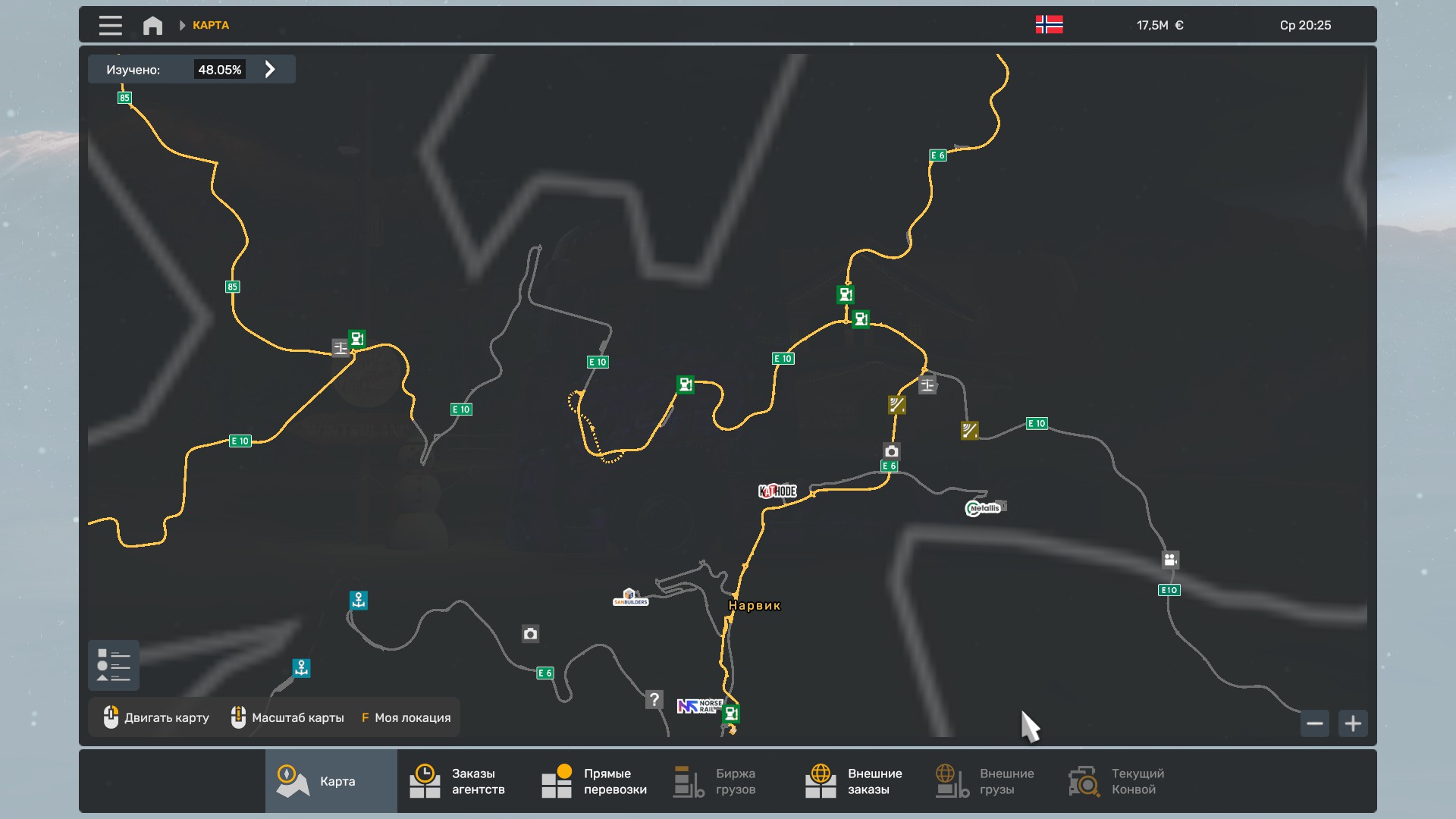This screenshot has height=819, width=1456.
Task: Click the rest stop icon near E10 junction
Action: pos(927,384)
